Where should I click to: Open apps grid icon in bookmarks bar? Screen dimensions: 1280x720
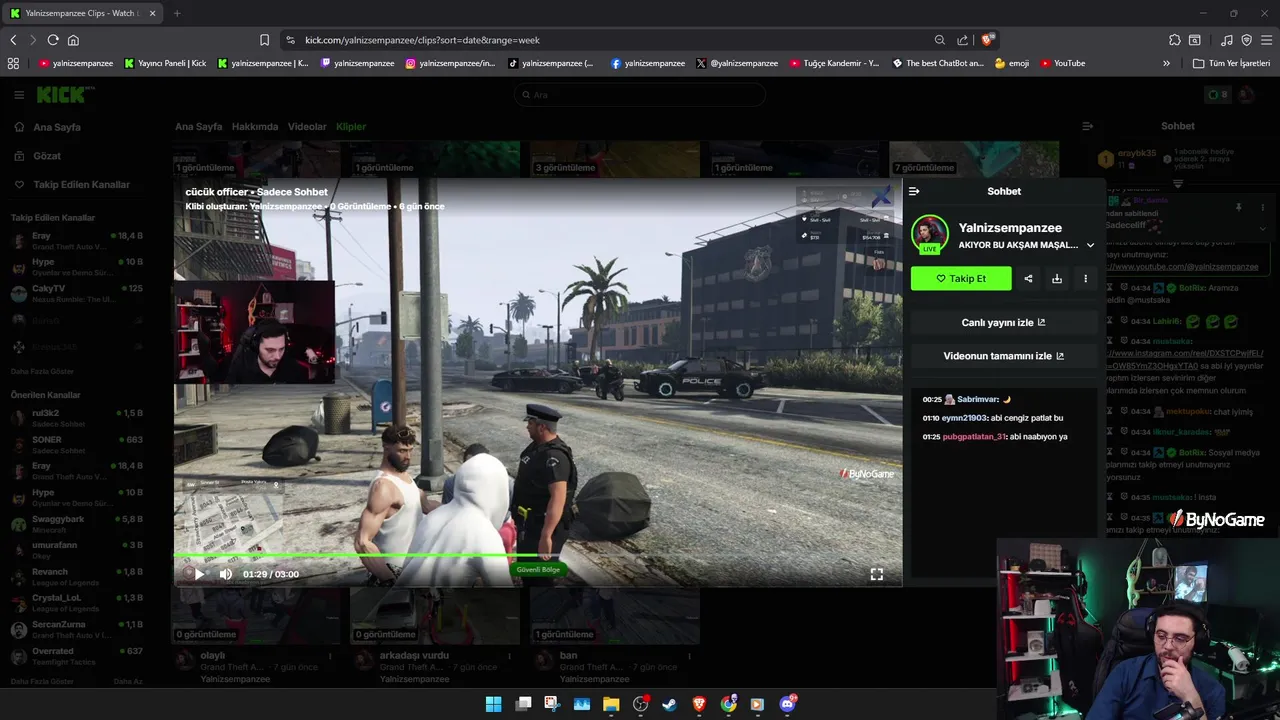[13, 63]
